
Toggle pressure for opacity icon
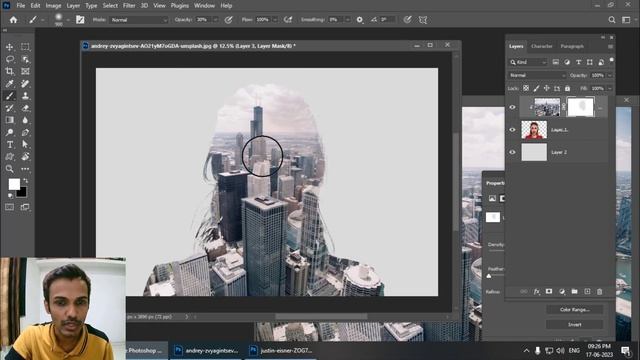point(229,20)
